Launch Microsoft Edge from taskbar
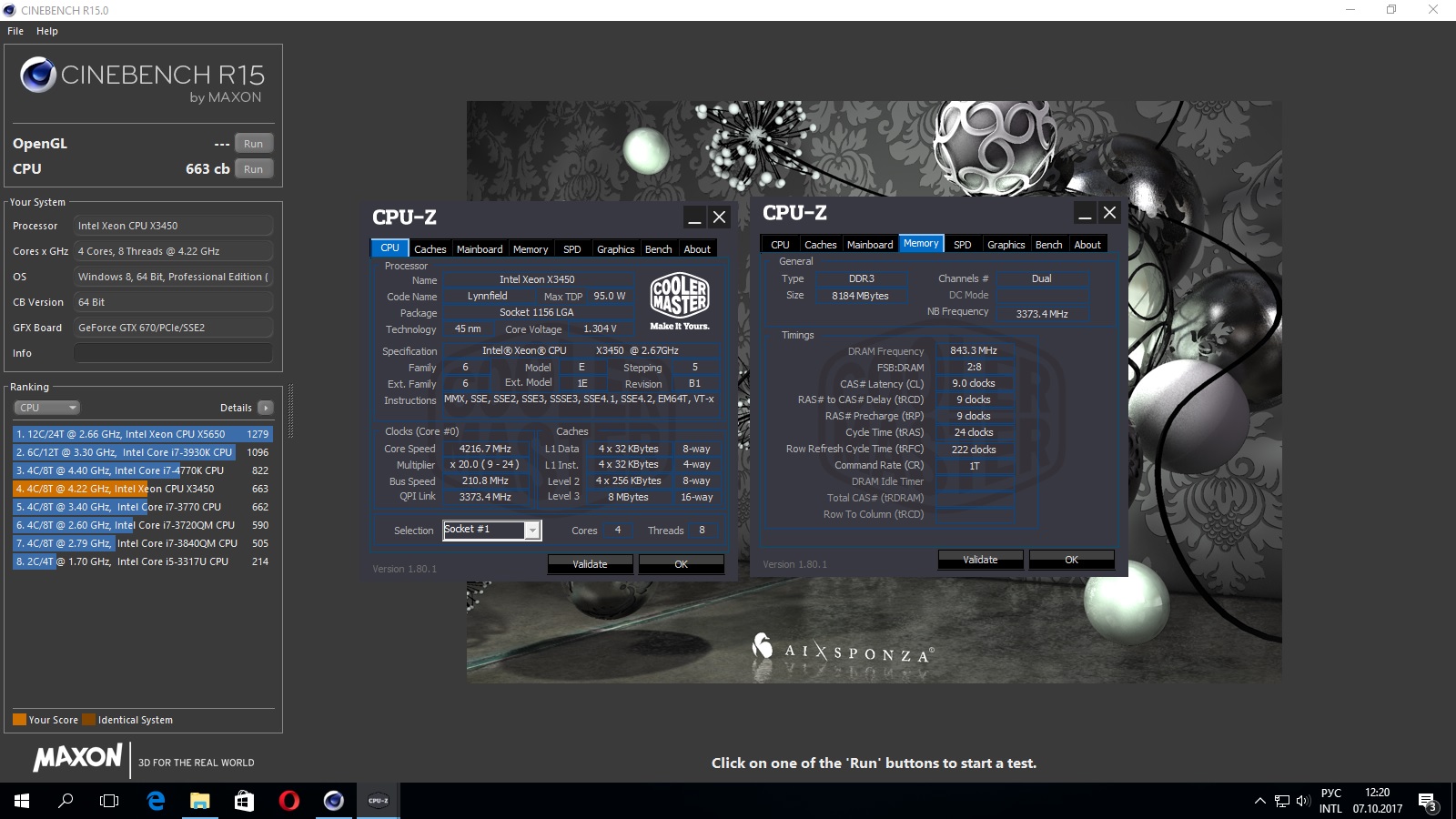 (x=156, y=801)
